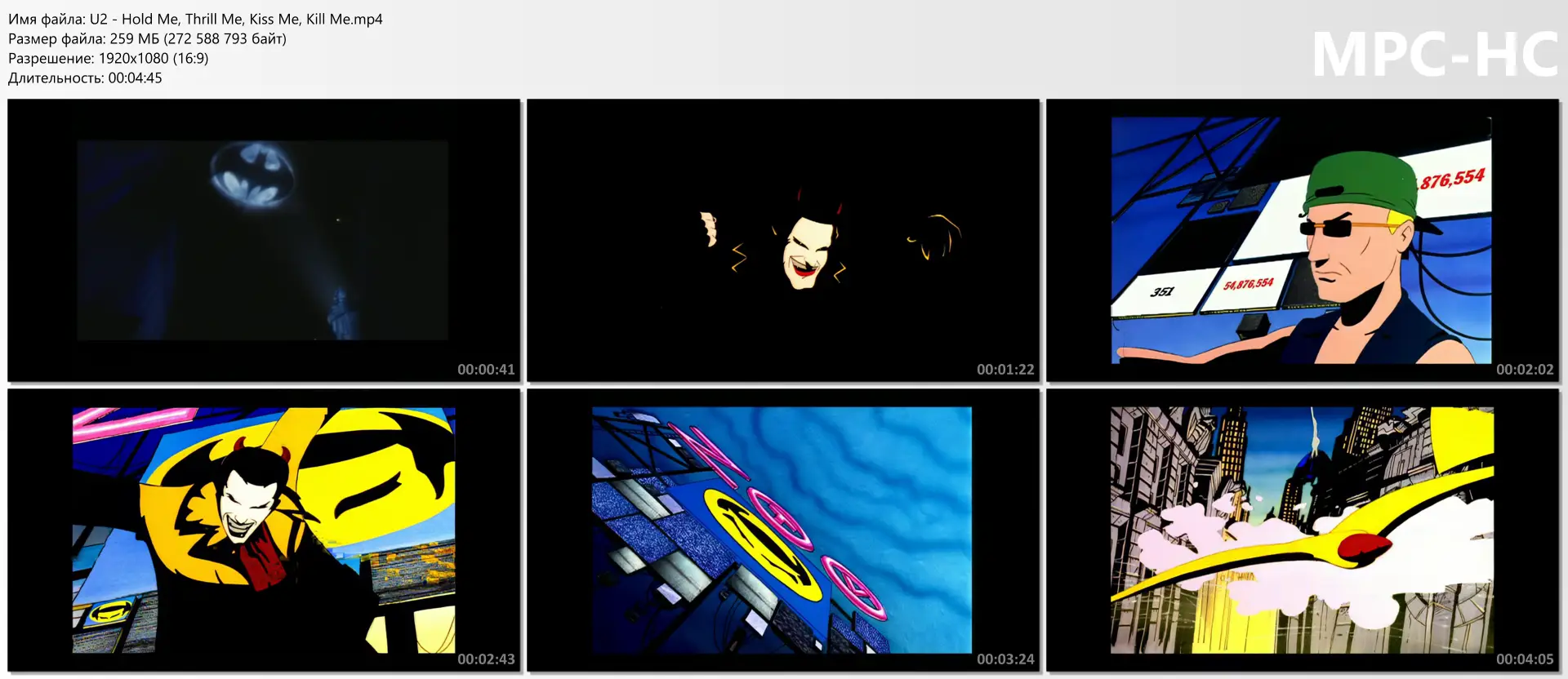The height and width of the screenshot is (679, 1568).
Task: Click the timestamp '00:03:24'
Action: point(1005,659)
